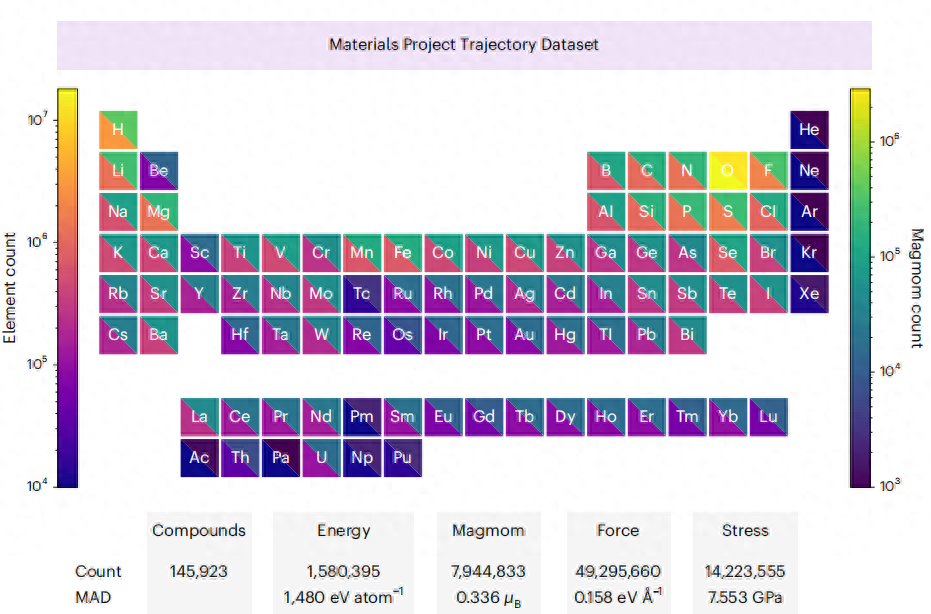Viewport: 931px width, 614px height.
Task: Select the Ce cerium tile
Action: (x=240, y=417)
